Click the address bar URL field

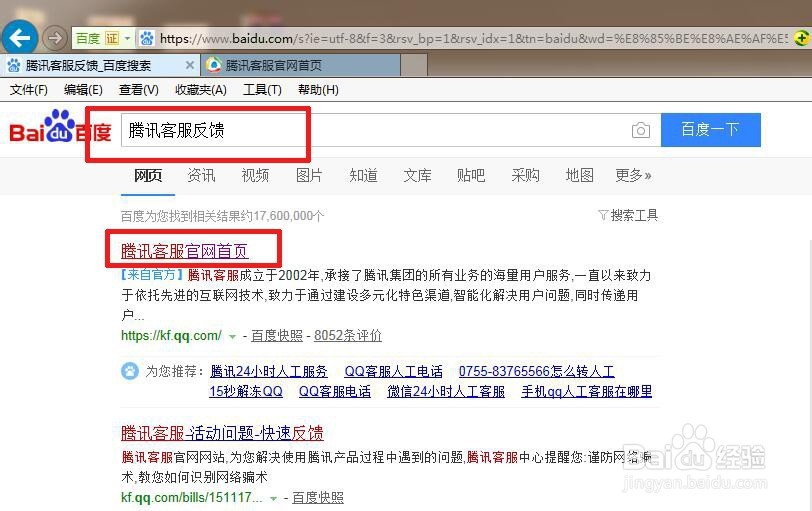coord(473,38)
